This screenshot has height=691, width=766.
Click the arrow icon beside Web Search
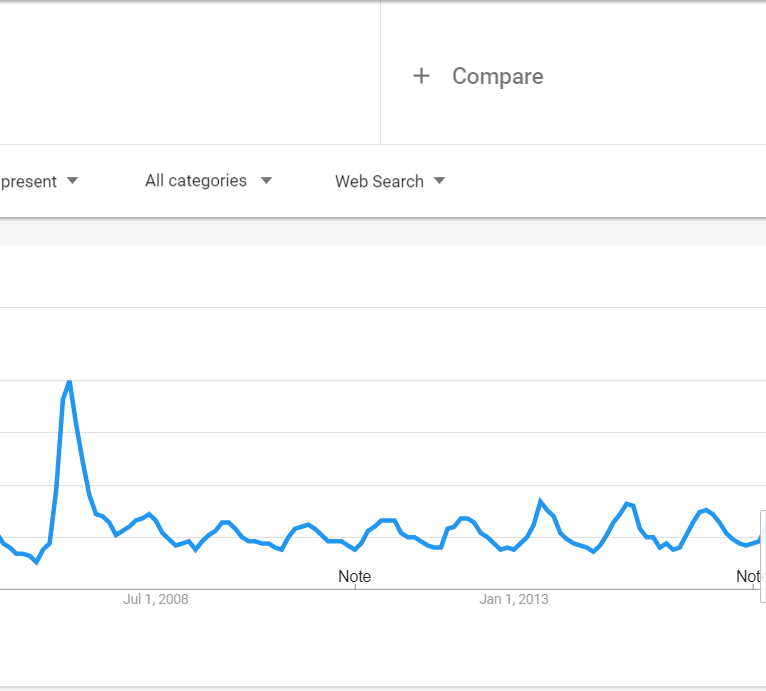click(439, 181)
